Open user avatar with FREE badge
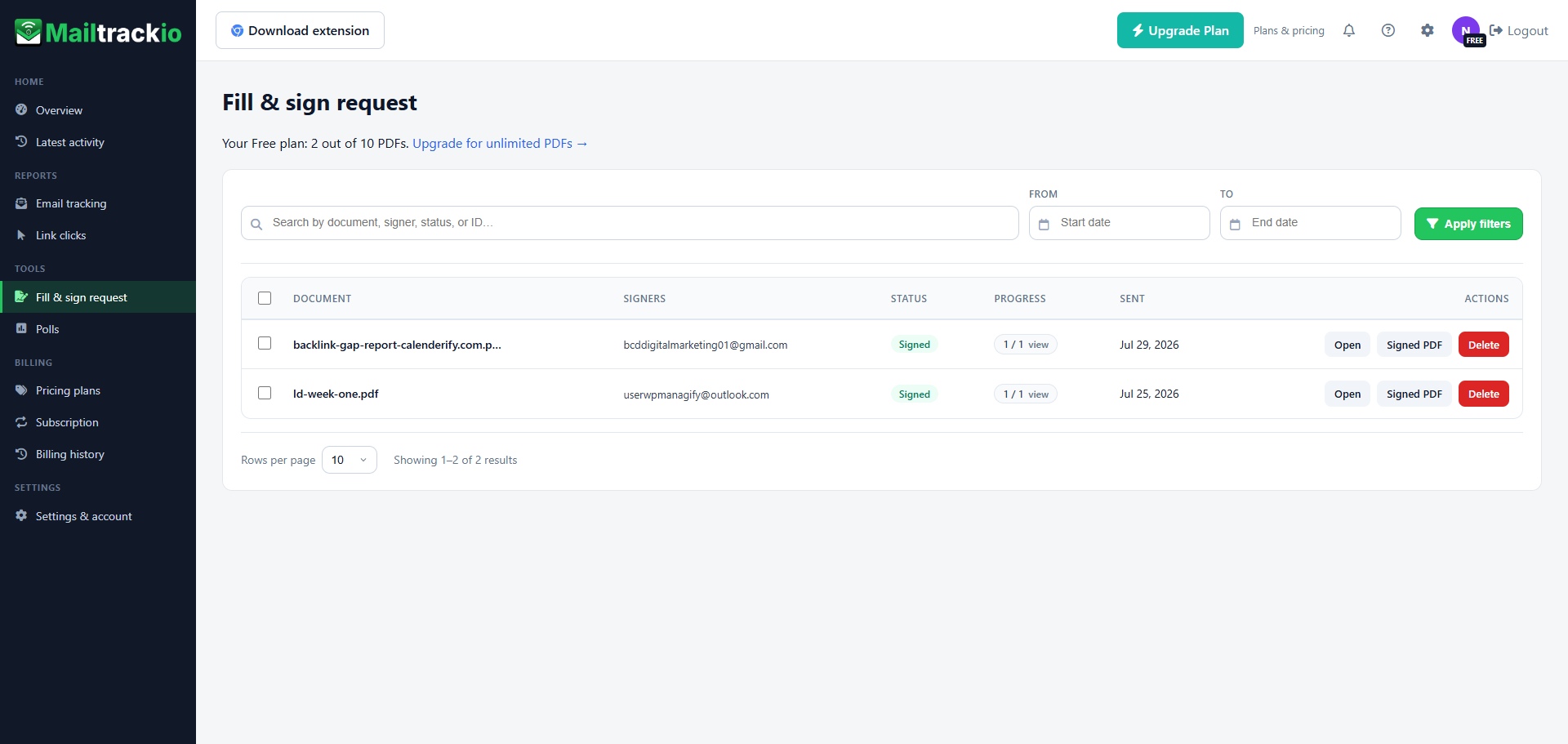 point(1468,31)
